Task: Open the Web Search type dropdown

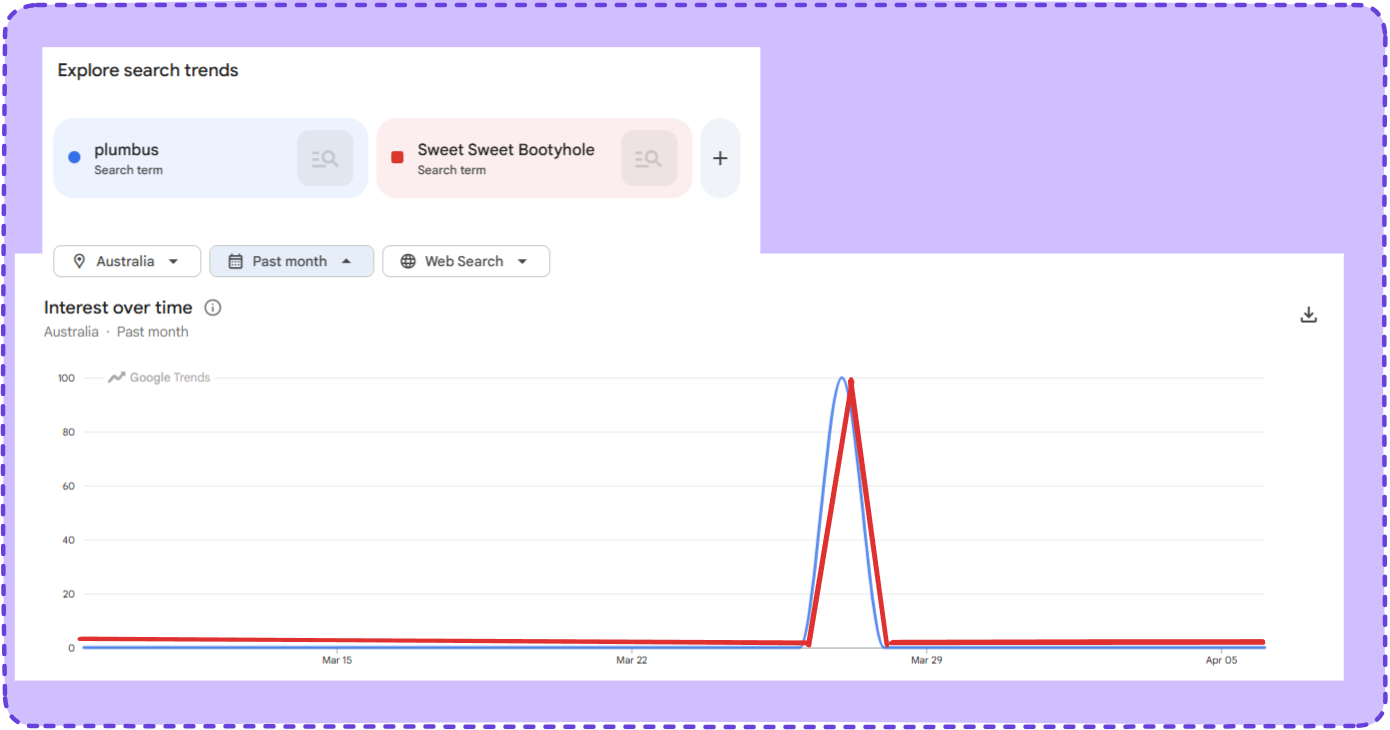Action: (466, 261)
